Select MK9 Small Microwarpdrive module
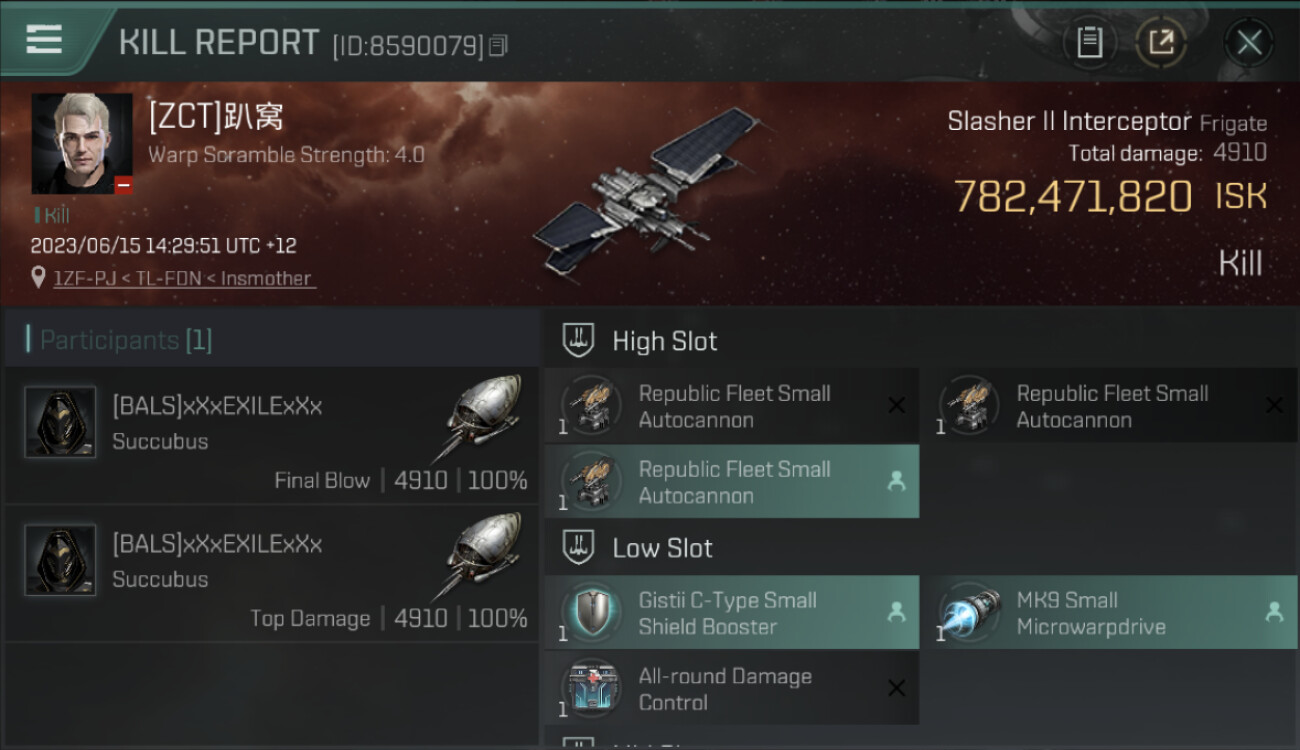This screenshot has width=1300, height=750. click(x=1110, y=613)
